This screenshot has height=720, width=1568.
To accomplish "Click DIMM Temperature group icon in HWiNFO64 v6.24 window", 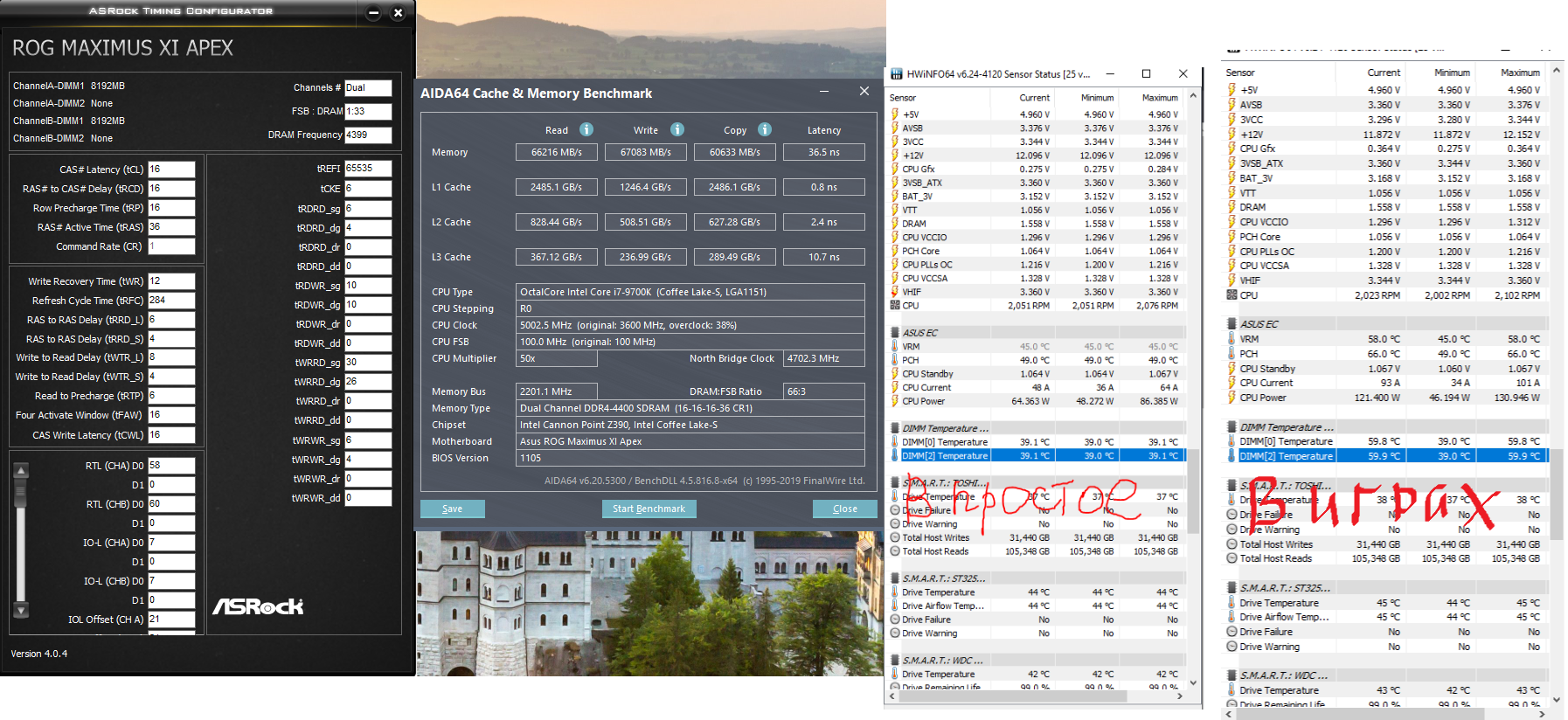I will [894, 428].
